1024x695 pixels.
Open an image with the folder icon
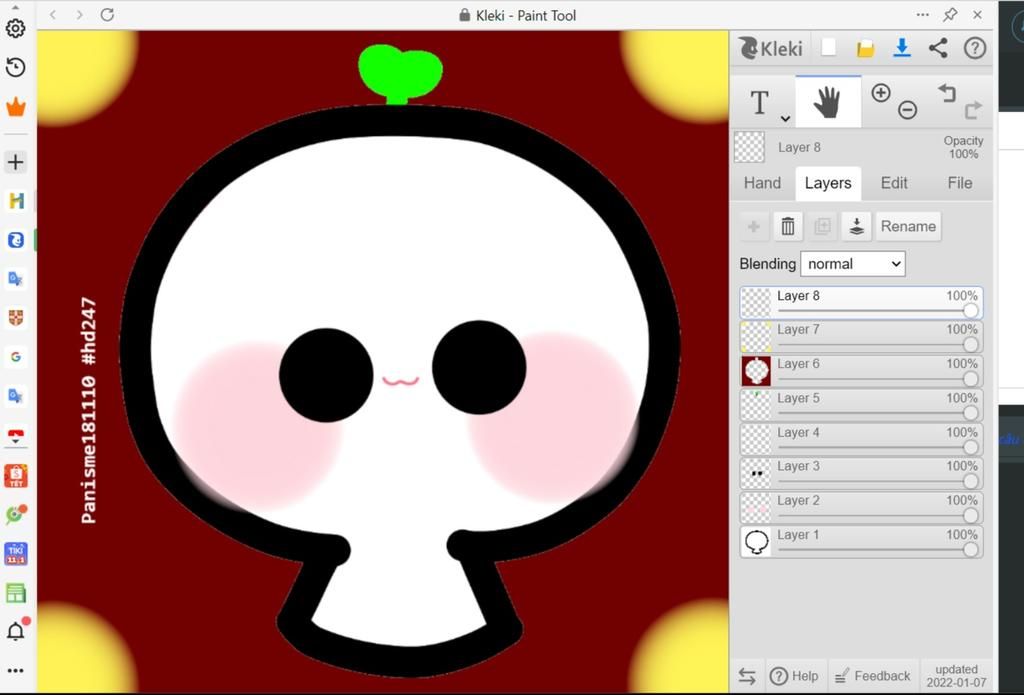[865, 48]
